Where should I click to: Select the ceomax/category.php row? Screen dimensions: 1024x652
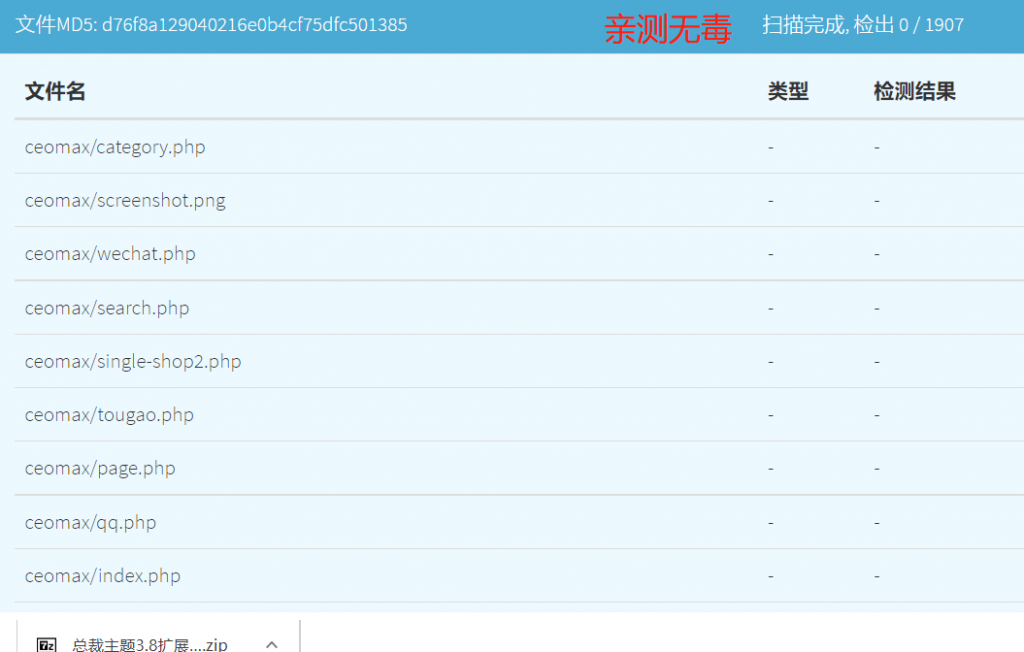click(x=519, y=147)
